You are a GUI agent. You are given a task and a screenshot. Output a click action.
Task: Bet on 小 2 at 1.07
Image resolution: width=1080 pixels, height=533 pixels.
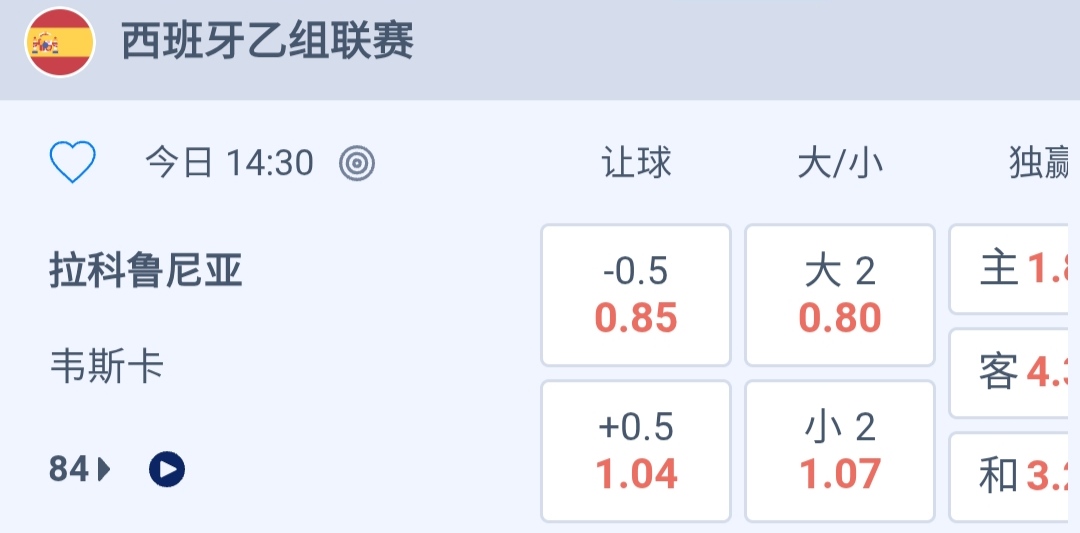[840, 451]
